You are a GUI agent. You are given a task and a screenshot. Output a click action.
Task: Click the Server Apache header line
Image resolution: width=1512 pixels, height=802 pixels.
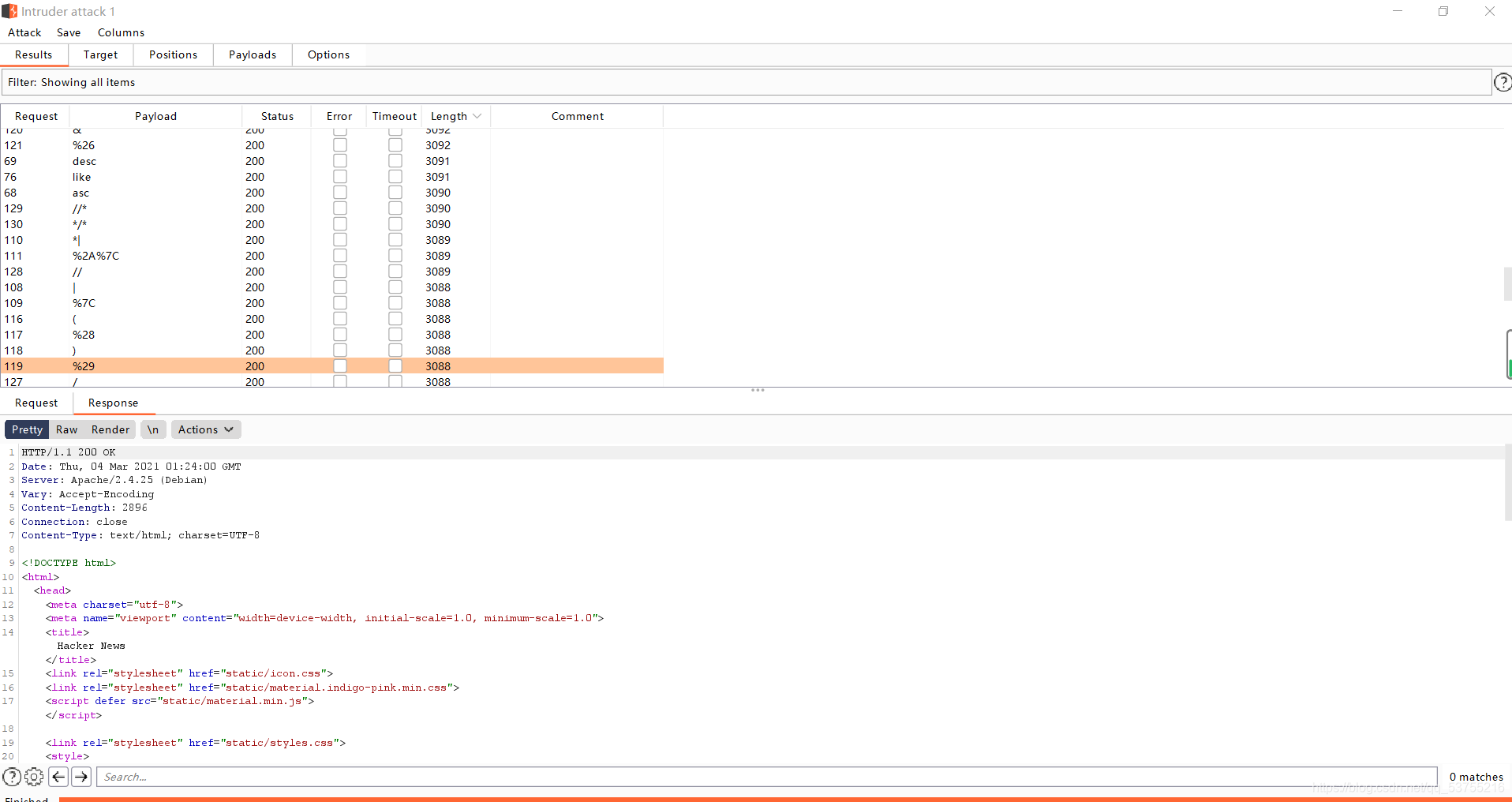(x=114, y=480)
